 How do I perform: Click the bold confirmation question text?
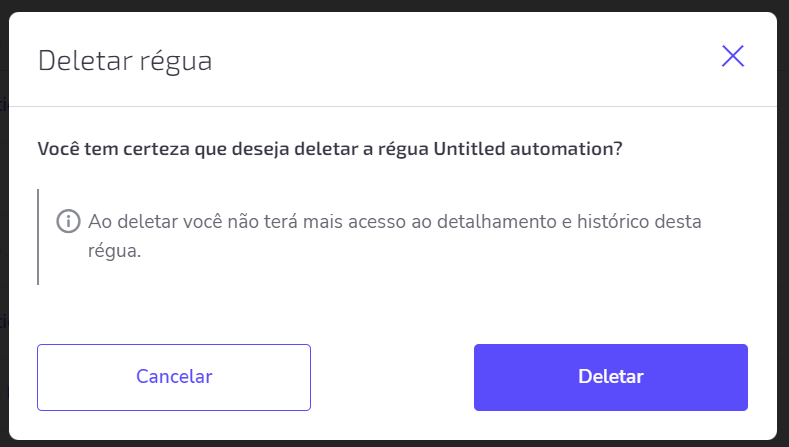[330, 149]
